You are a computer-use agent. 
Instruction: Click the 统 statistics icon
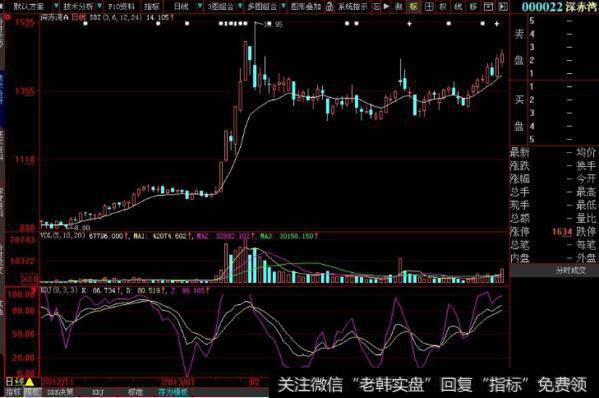click(458, 6)
